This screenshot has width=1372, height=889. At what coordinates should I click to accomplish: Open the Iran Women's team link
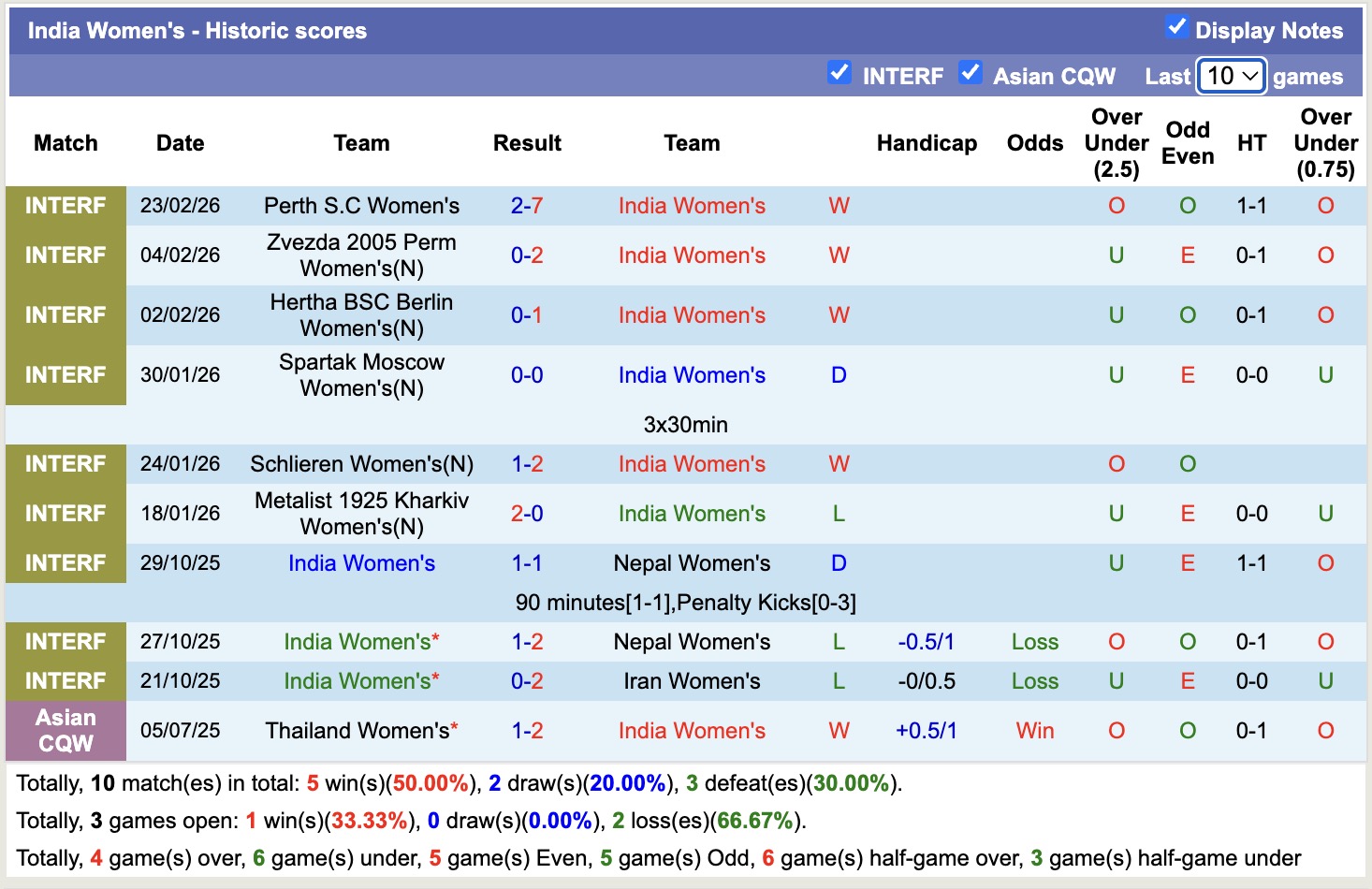(692, 681)
